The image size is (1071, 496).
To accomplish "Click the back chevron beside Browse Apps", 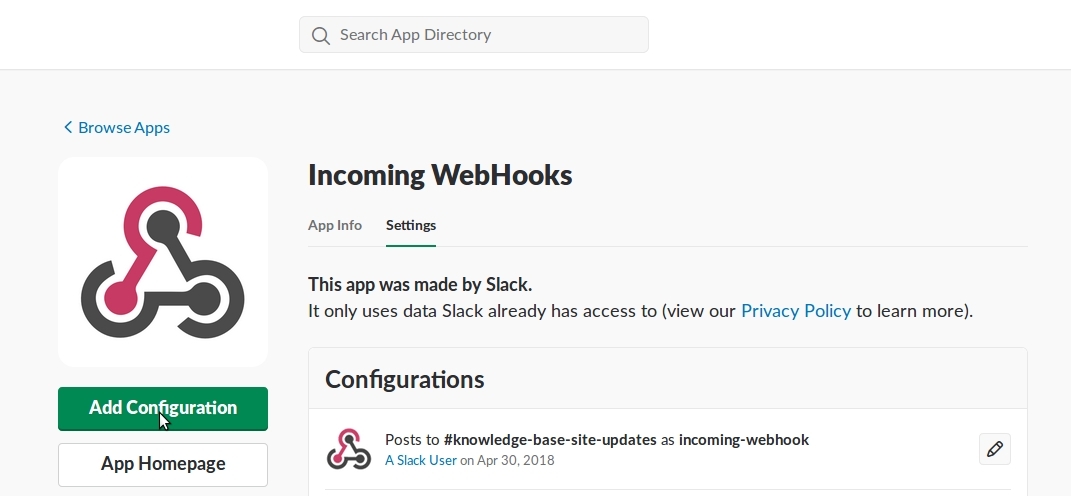I will tap(68, 127).
